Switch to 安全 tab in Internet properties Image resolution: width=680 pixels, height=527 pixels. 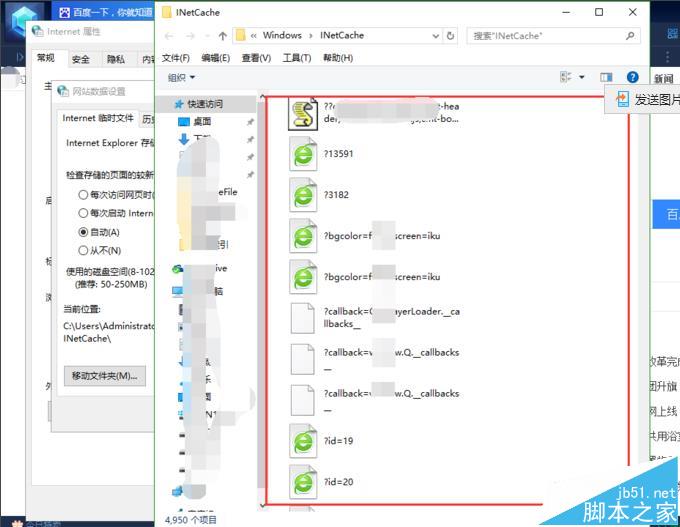pyautogui.click(x=81, y=59)
